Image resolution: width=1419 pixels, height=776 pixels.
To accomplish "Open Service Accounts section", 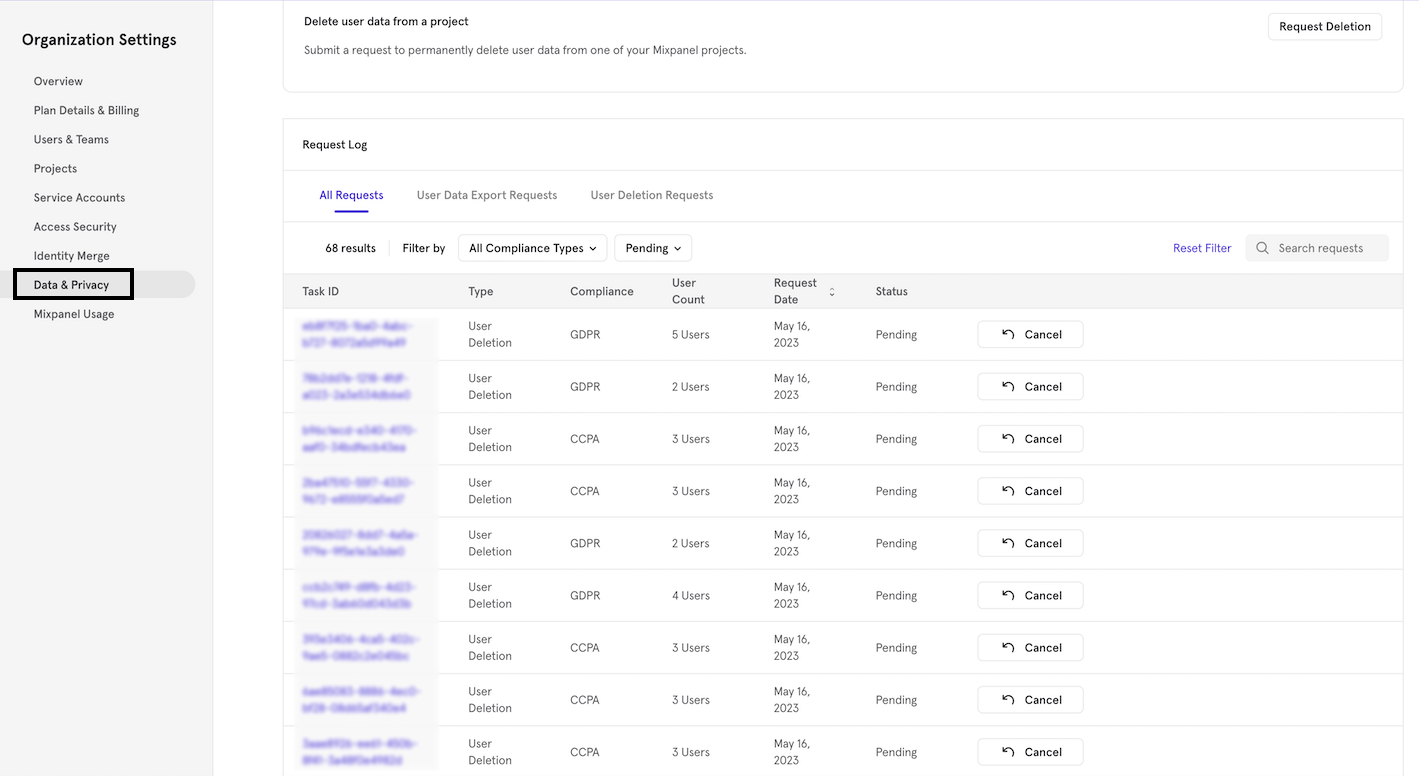I will tap(79, 197).
